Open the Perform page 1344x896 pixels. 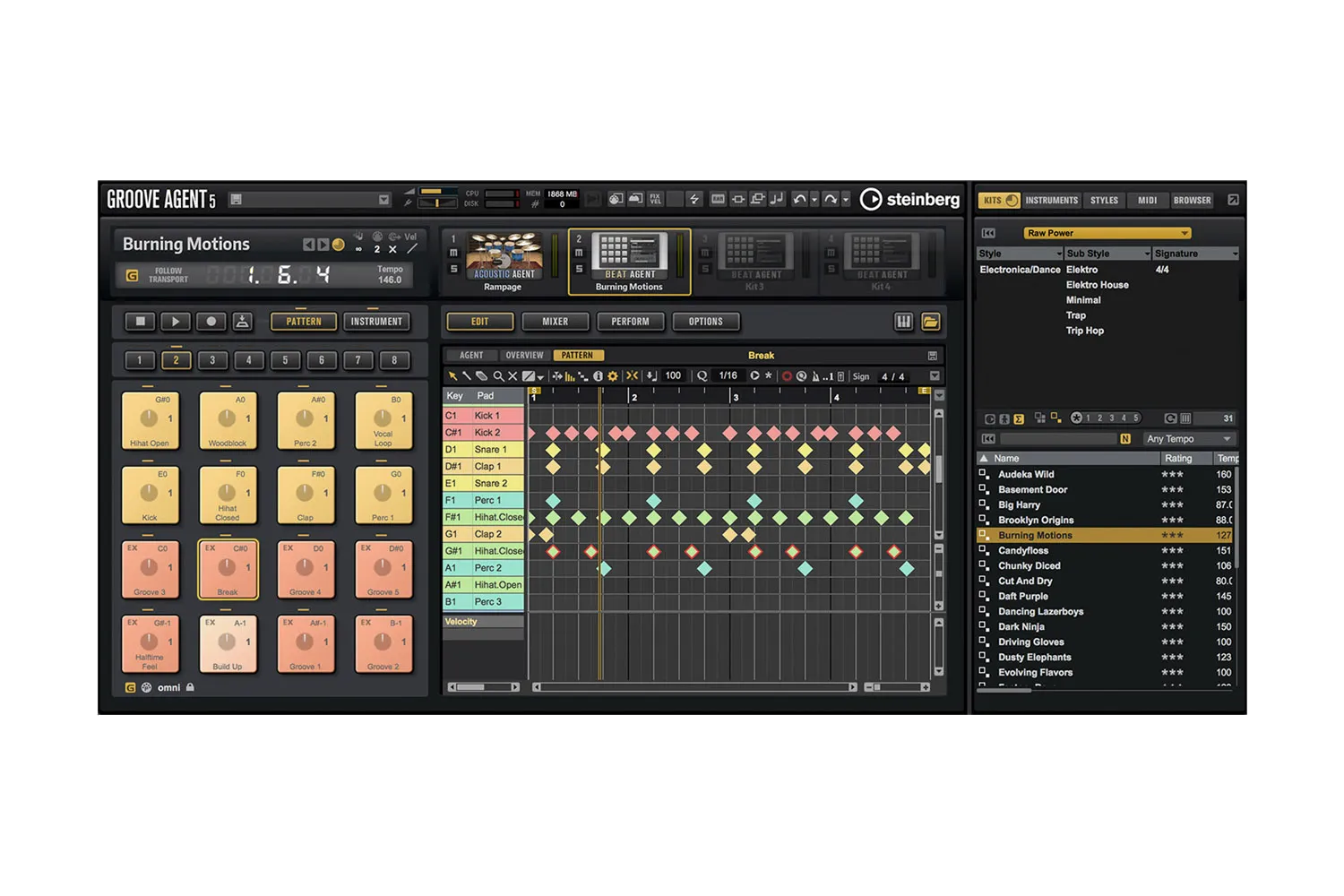[x=630, y=322]
